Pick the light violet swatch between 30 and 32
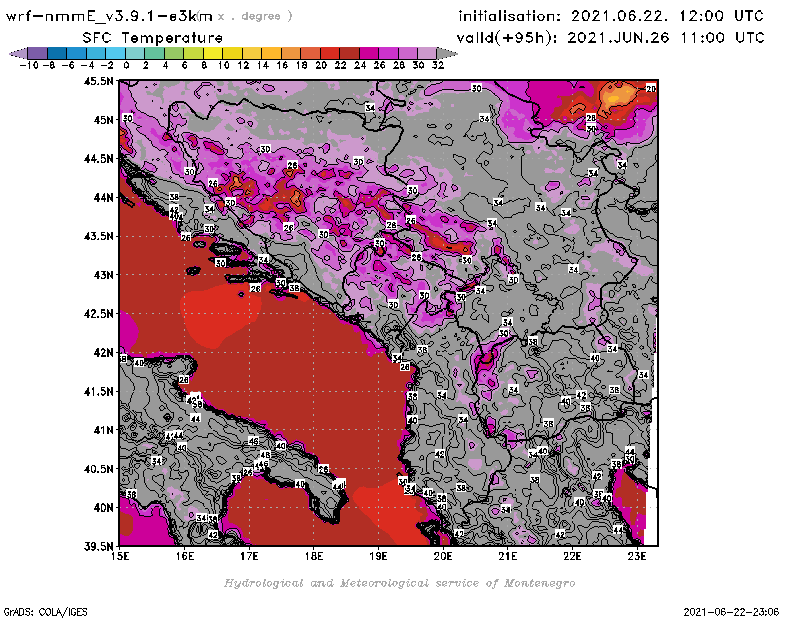 coord(428,53)
